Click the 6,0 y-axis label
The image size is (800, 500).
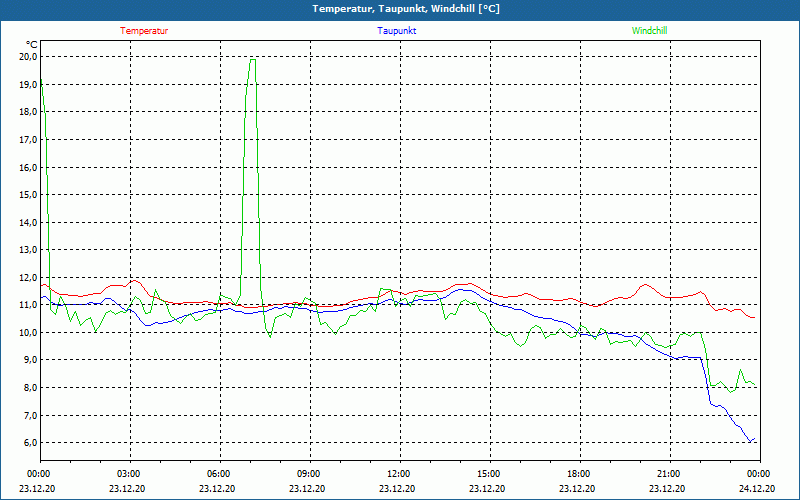pyautogui.click(x=30, y=442)
